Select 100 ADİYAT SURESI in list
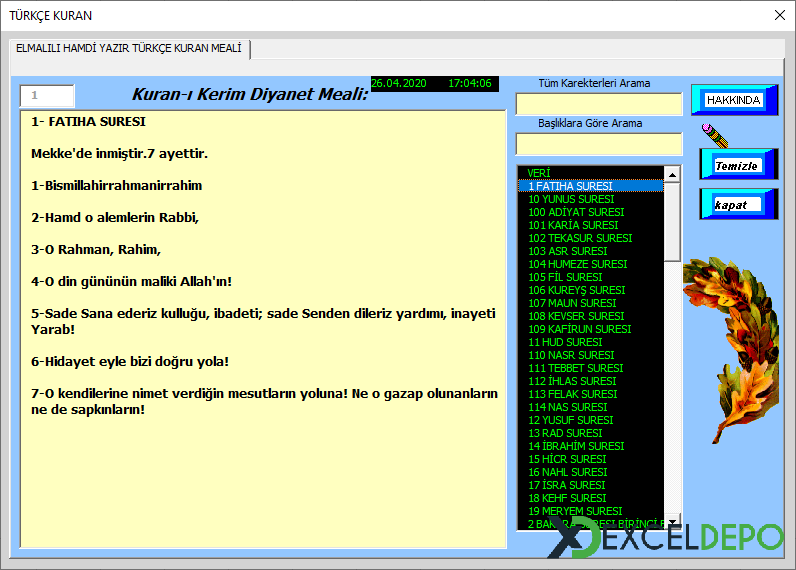This screenshot has height=570, width=796. 591,212
